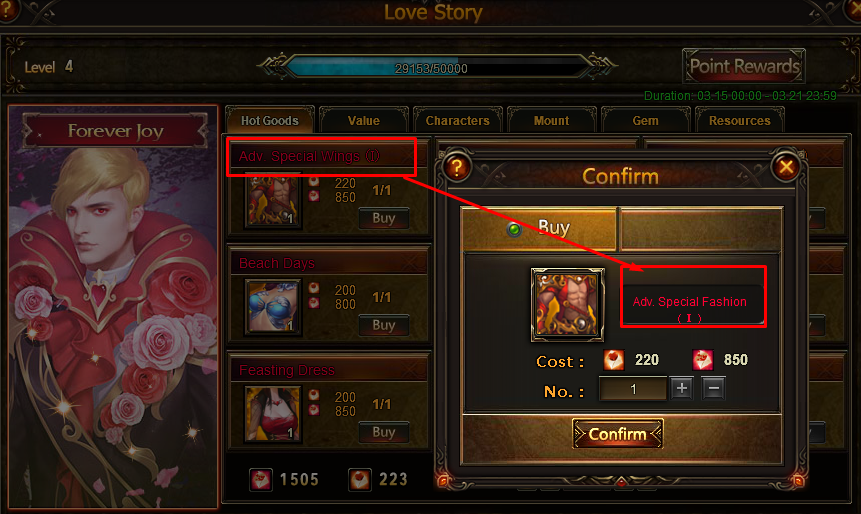The image size is (861, 514).
Task: Buy the Beach Days item
Action: point(383,325)
